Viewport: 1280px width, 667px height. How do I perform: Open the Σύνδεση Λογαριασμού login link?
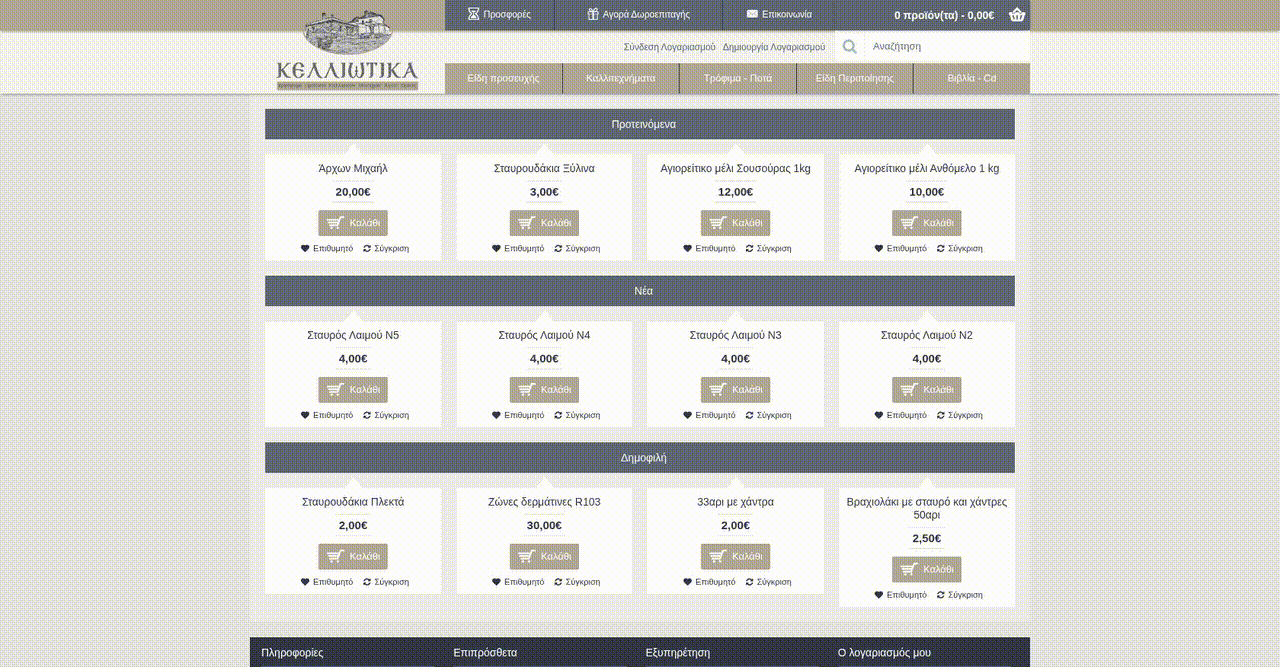pyautogui.click(x=669, y=47)
